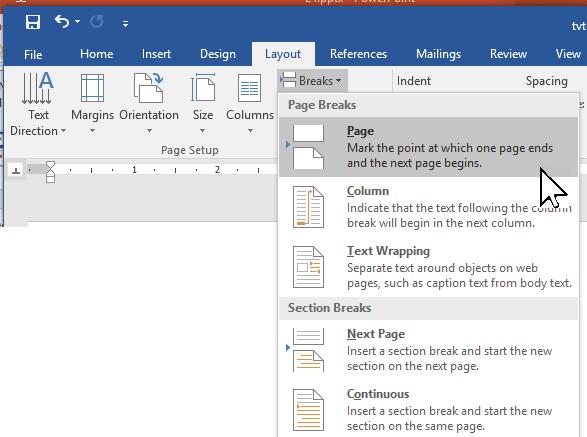Expand the Text Direction dropdown arrow
This screenshot has width=587, height=437.
click(x=63, y=131)
